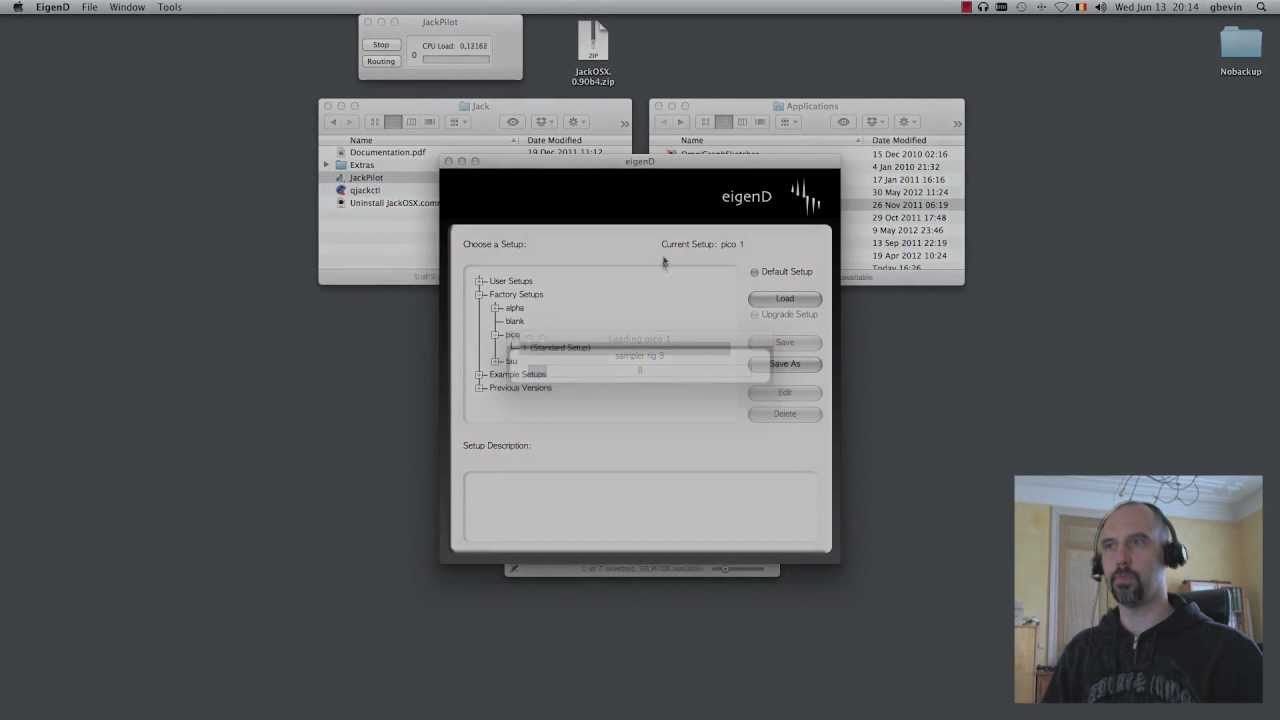1280x720 pixels.
Task: Click the Documentation.pdf file icon in Jack window
Action: point(341,152)
